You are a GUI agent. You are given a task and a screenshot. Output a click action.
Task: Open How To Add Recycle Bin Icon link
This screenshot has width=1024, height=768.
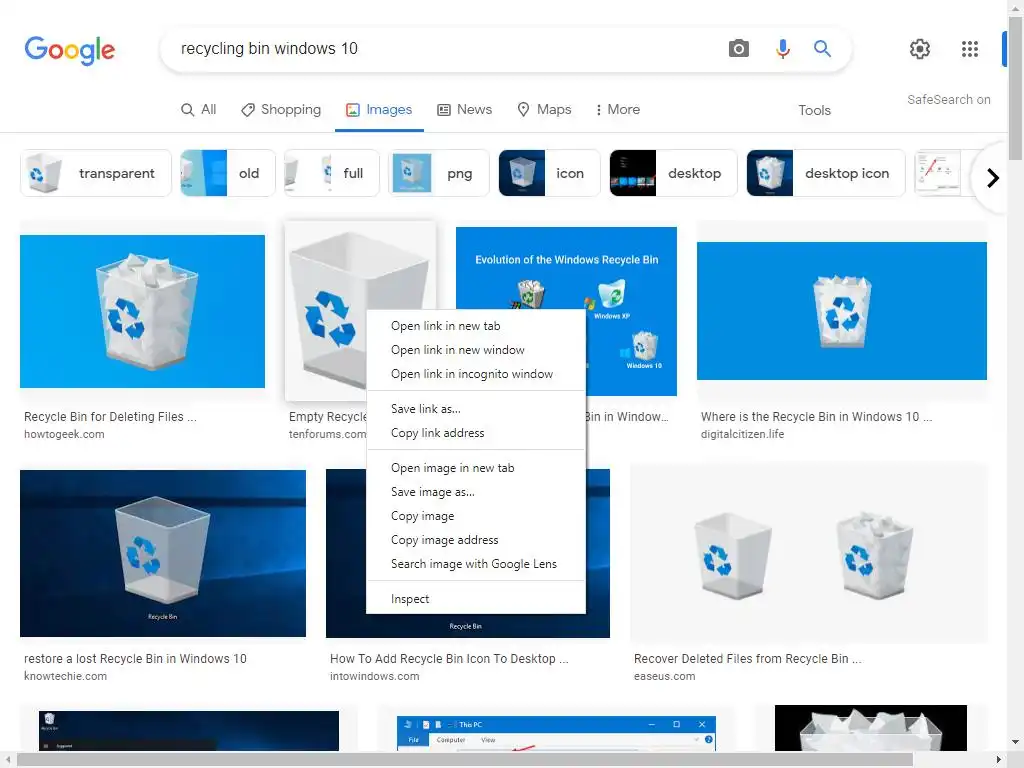pyautogui.click(x=449, y=659)
